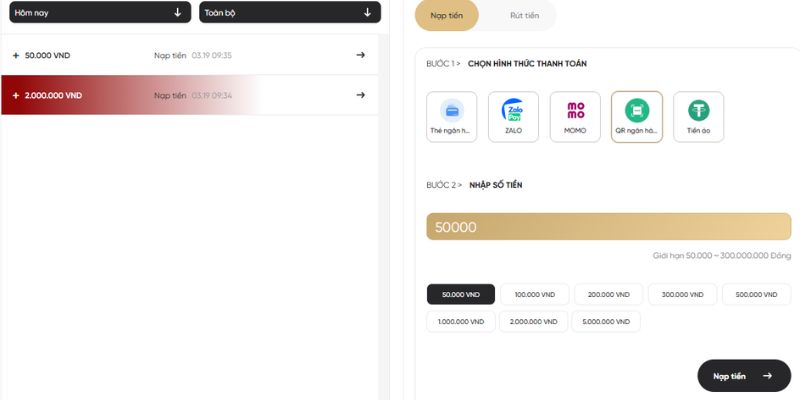This screenshot has height=400, width=800.
Task: Expand the plus sign beside 50.000 VND
Action: (16, 55)
